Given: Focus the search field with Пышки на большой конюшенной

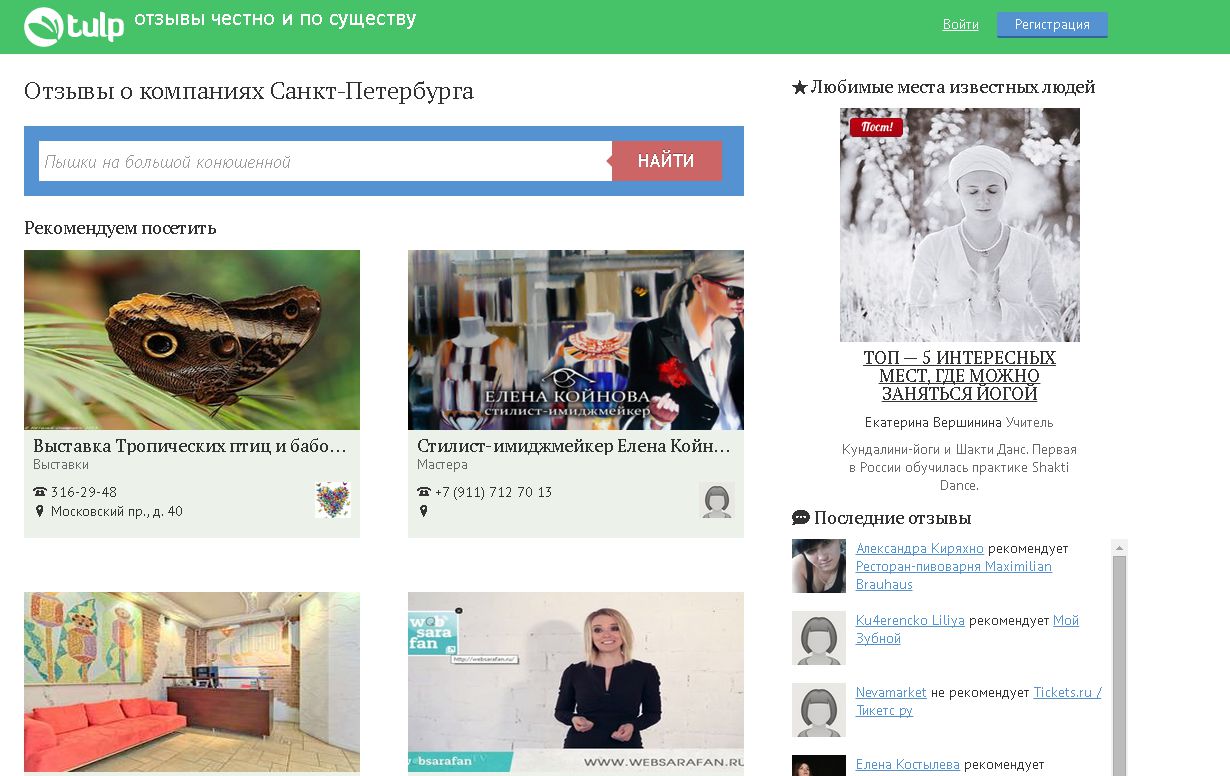Looking at the screenshot, I should (x=325, y=161).
